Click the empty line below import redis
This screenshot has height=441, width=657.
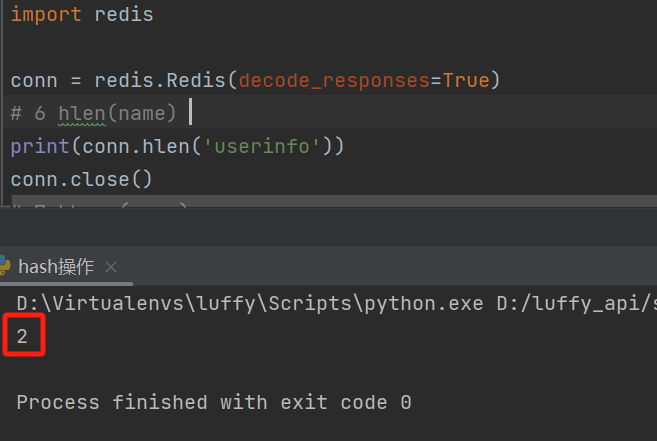(200, 48)
